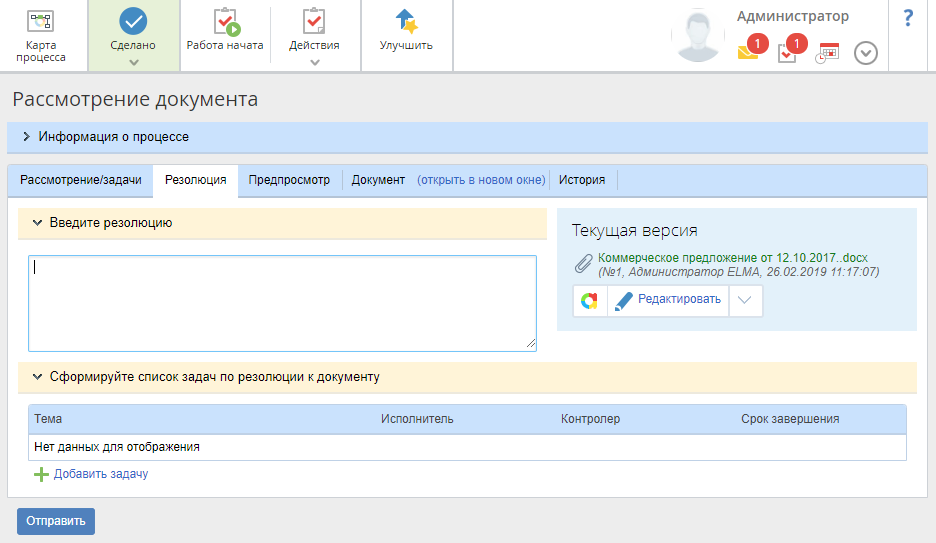
Task: Open the process map (Карта процесса)
Action: pyautogui.click(x=41, y=35)
